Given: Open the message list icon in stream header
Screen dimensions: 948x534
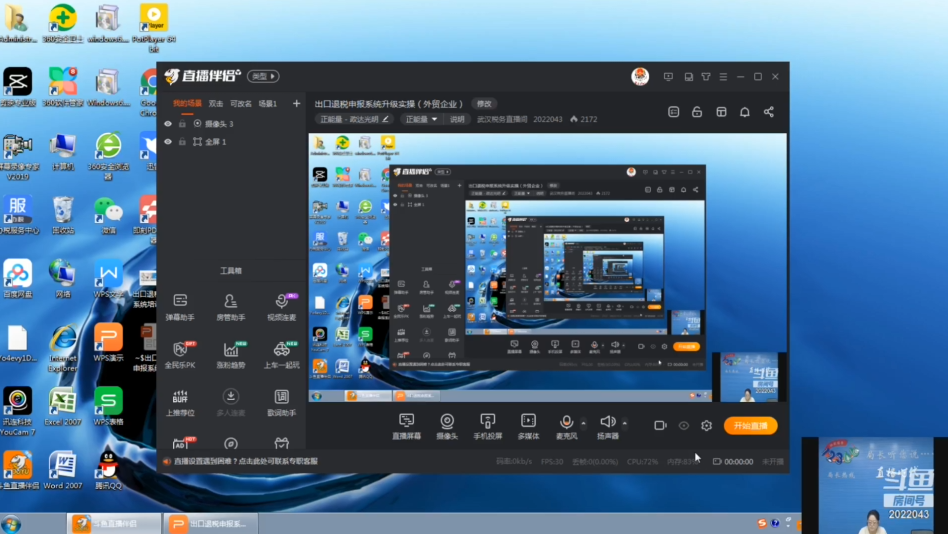Looking at the screenshot, I should coord(673,112).
